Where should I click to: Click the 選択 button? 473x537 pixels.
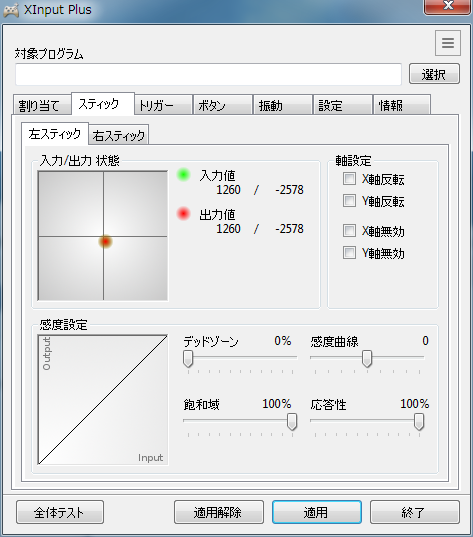click(x=434, y=74)
